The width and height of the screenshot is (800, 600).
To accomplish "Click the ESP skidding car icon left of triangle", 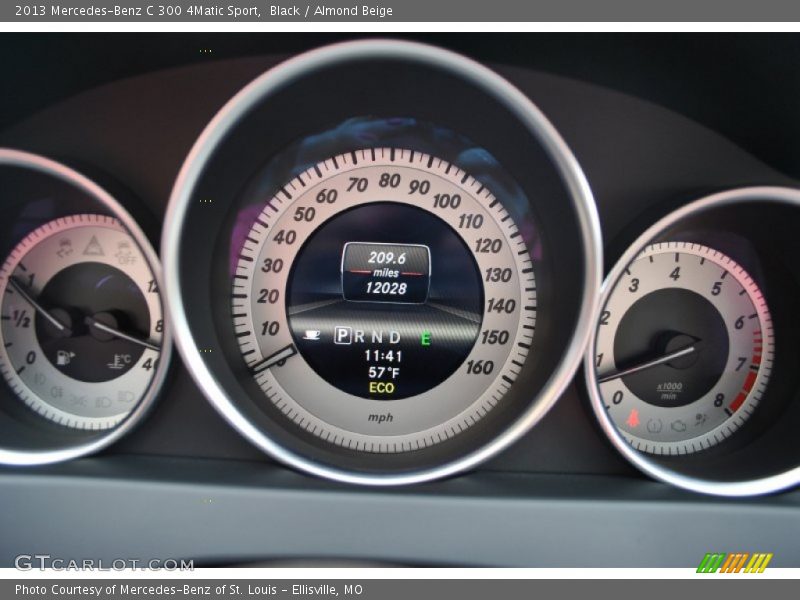I will pos(64,247).
